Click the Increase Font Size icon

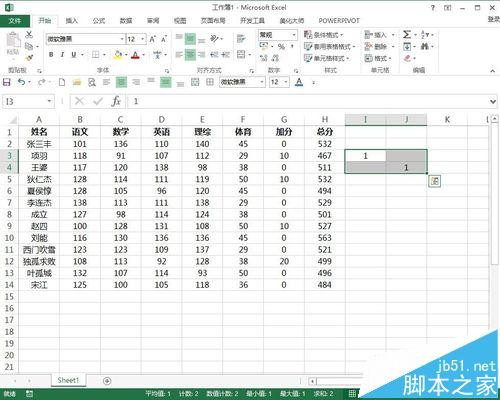pos(152,39)
